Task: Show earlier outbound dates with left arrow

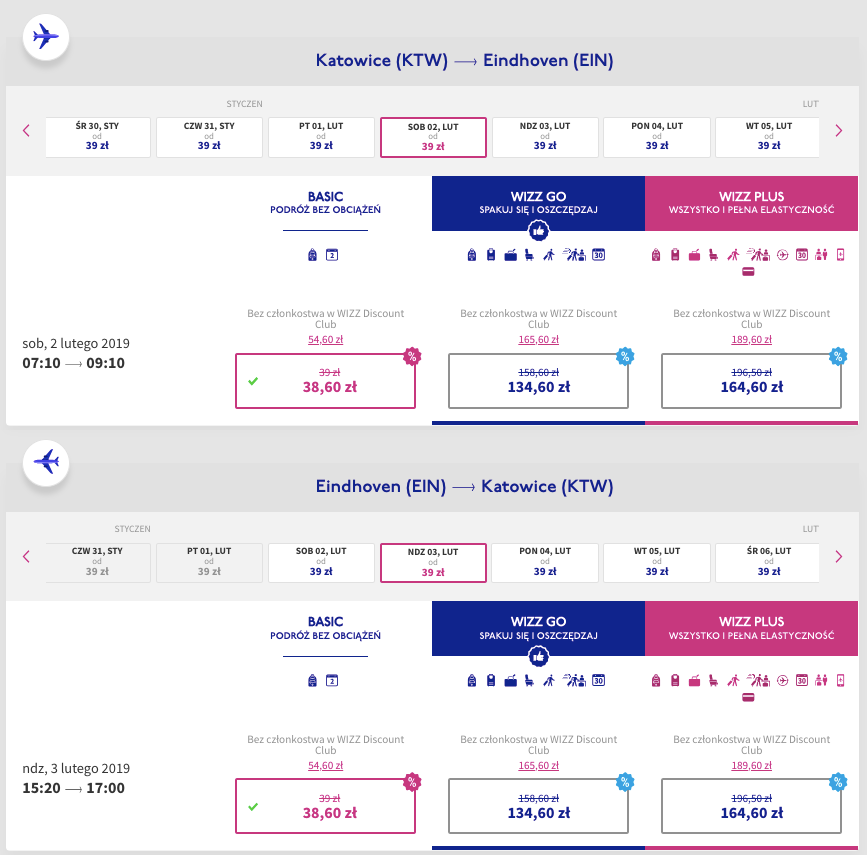Action: click(27, 130)
